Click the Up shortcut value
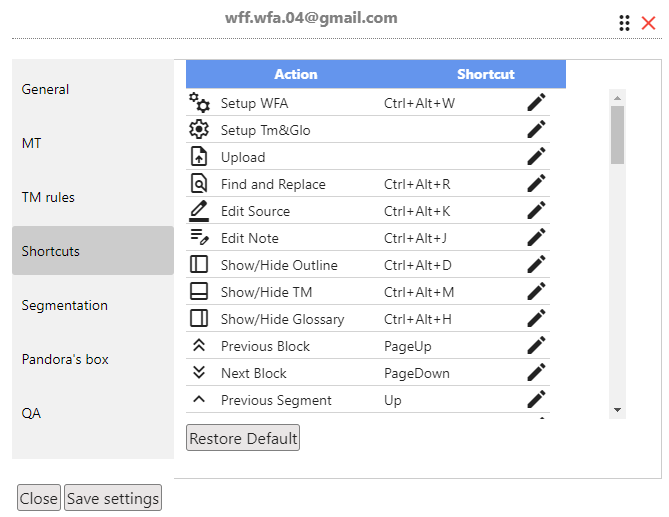The height and width of the screenshot is (517, 669). 393,401
